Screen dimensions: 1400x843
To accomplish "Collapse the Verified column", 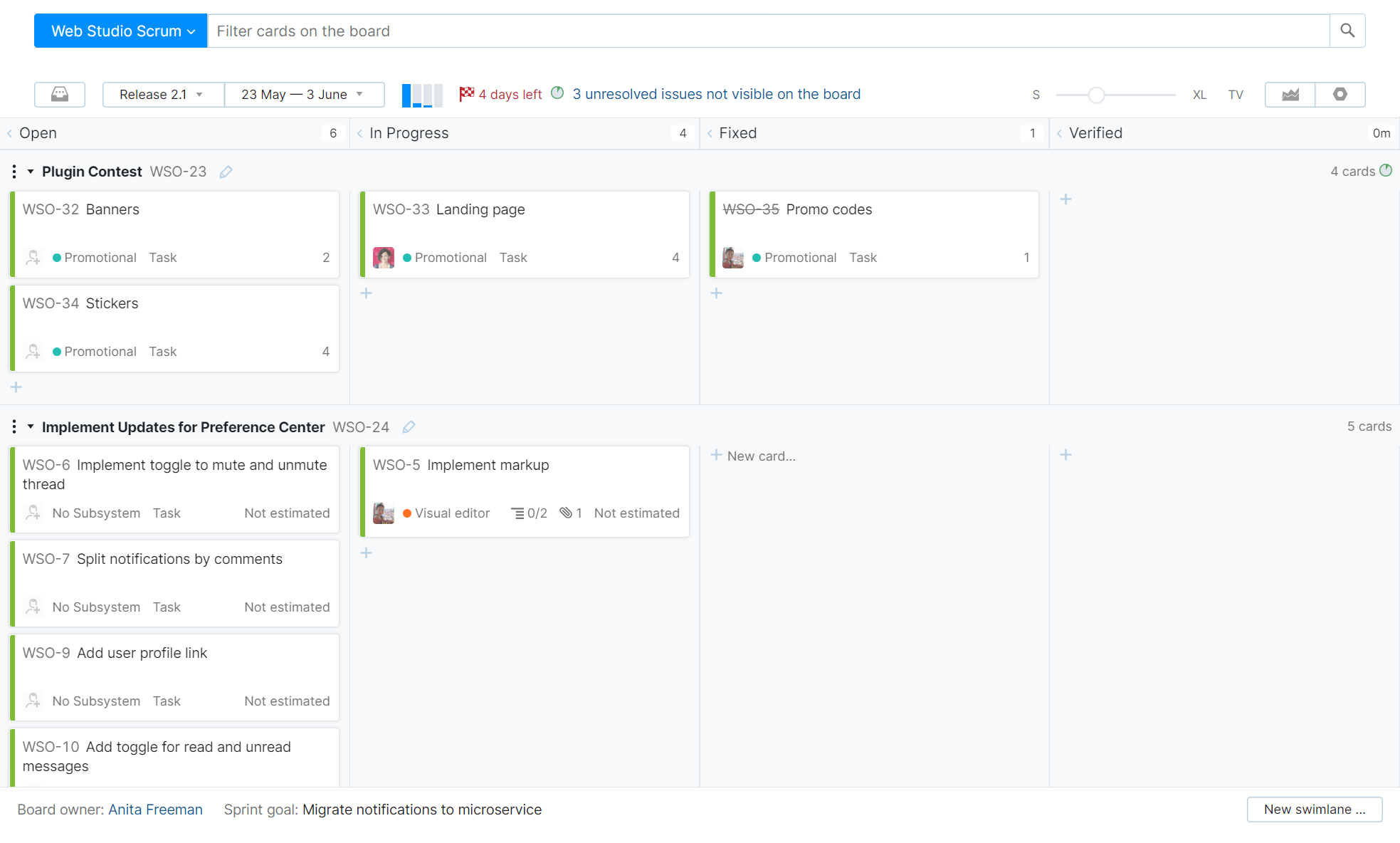I will click(1059, 133).
